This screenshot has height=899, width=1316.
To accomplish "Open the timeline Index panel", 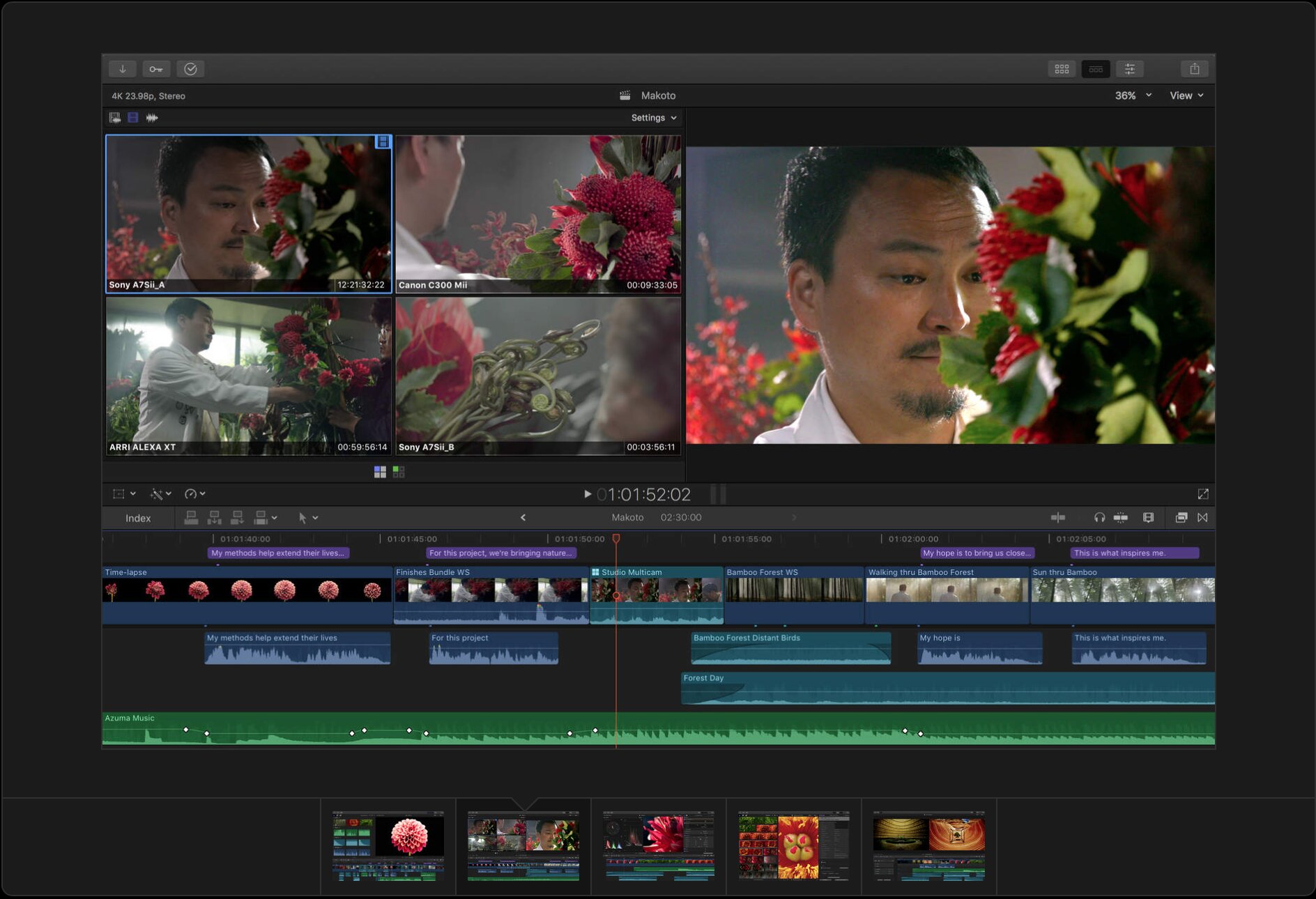I will 138,518.
